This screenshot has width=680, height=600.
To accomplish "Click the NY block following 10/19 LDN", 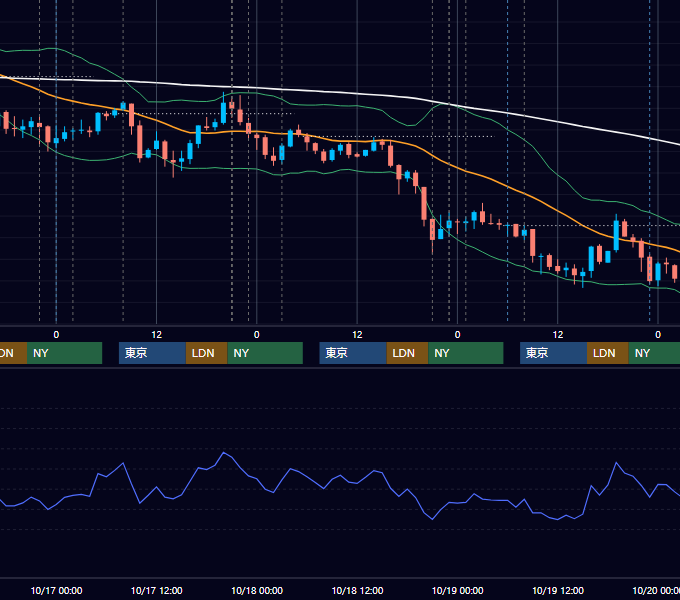I will (654, 353).
